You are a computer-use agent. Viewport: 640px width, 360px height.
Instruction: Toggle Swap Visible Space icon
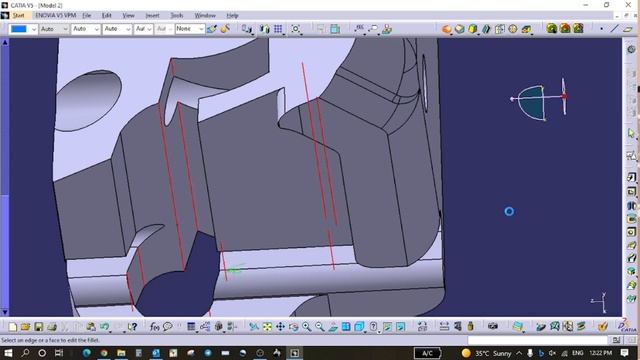[401, 327]
